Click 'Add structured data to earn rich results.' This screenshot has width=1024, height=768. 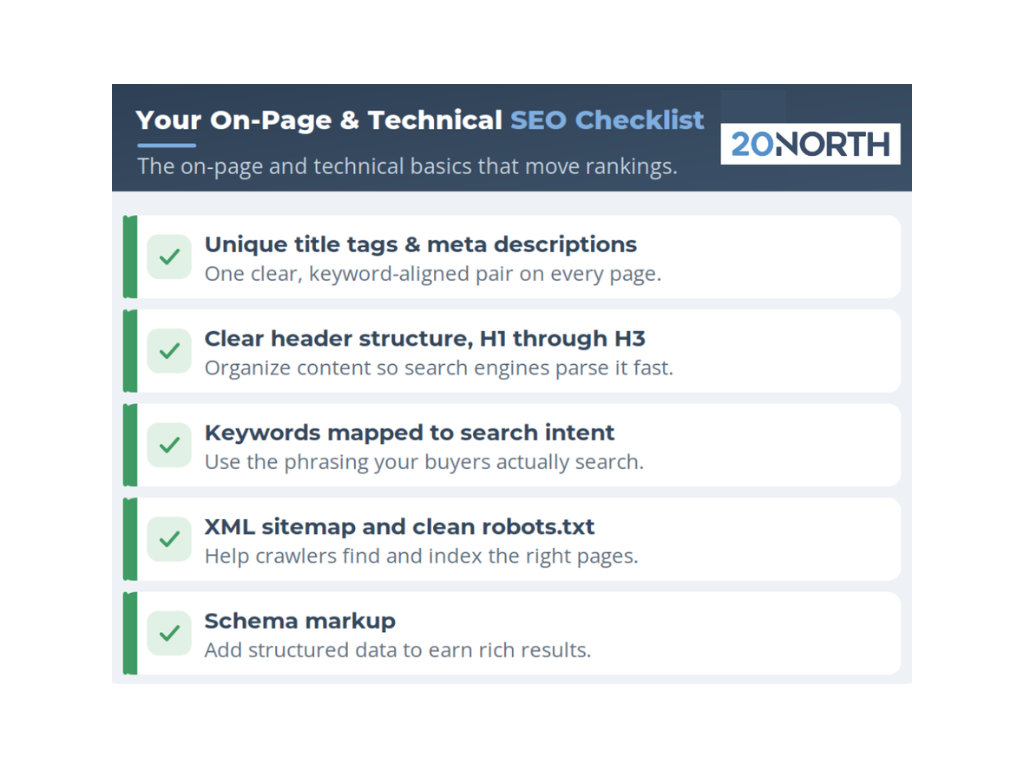click(398, 650)
